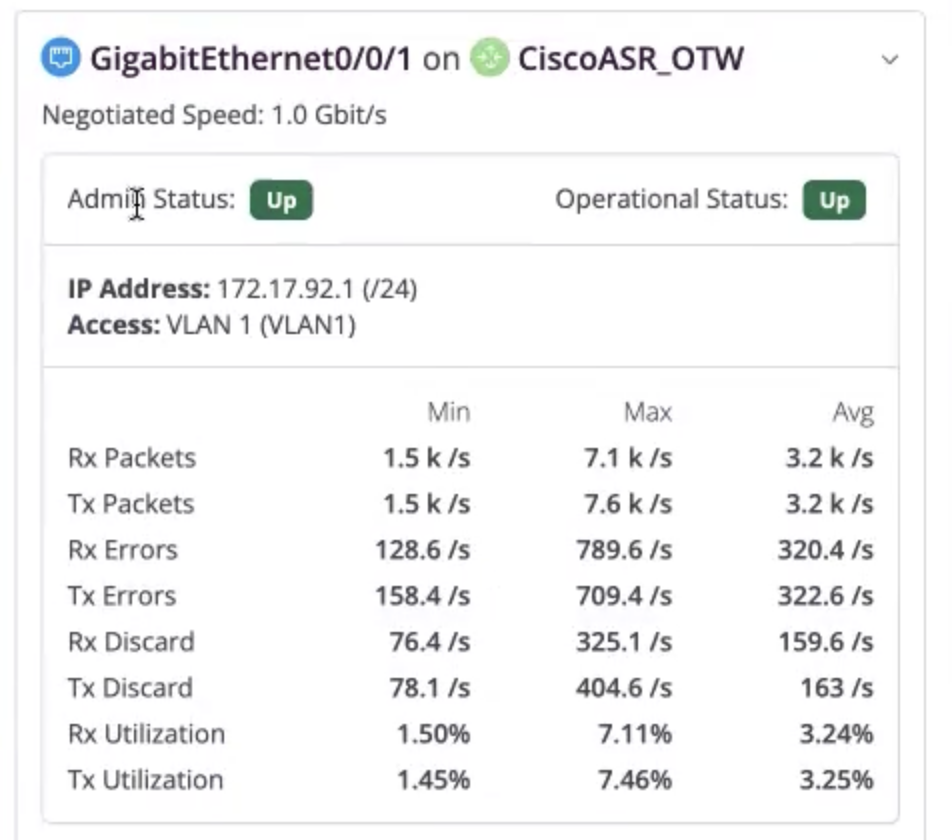The image size is (952, 840).
Task: Click the Rx Utilization row label
Action: pos(146,734)
